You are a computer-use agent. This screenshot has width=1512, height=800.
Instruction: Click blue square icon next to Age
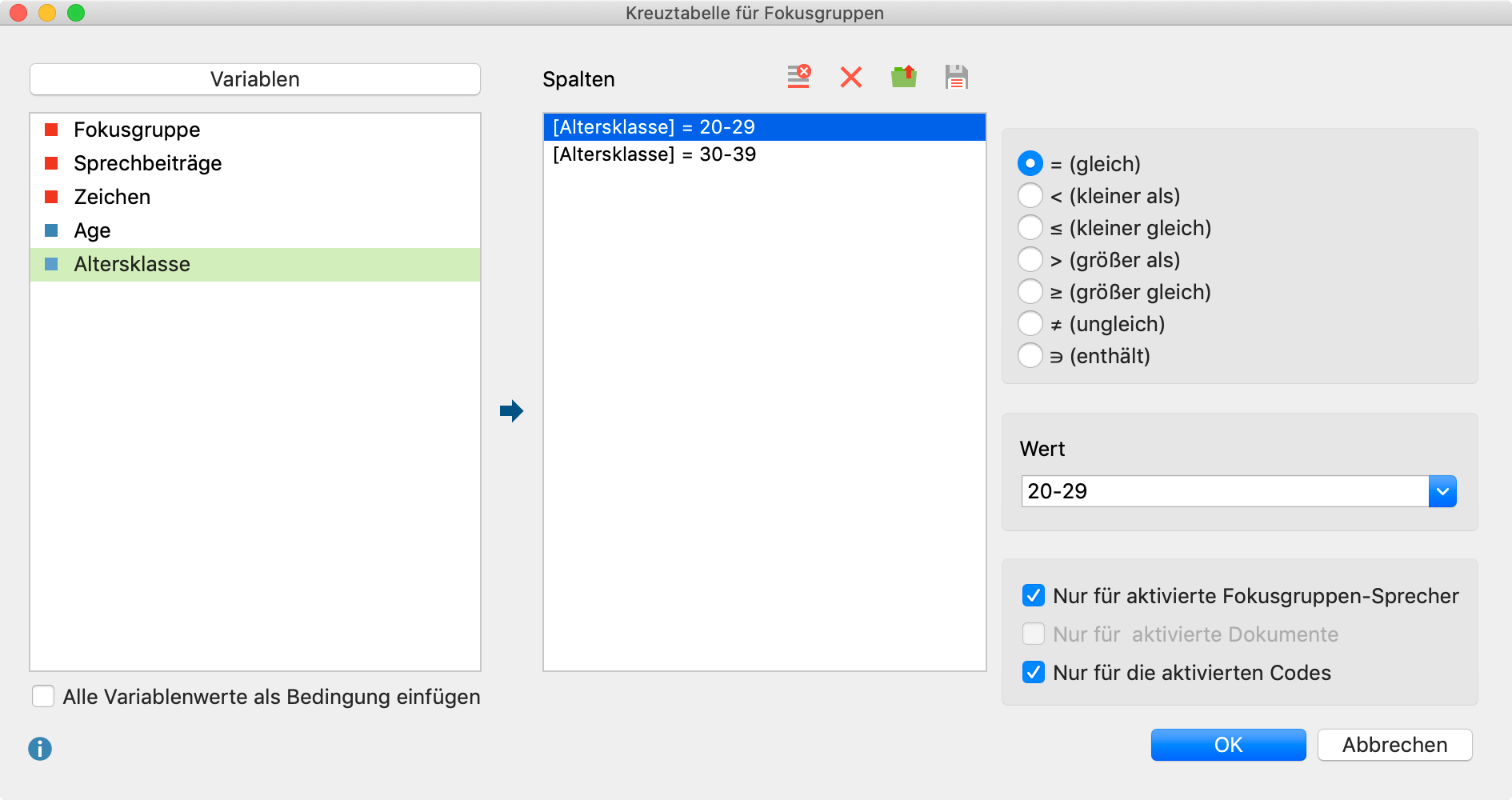pyautogui.click(x=51, y=230)
